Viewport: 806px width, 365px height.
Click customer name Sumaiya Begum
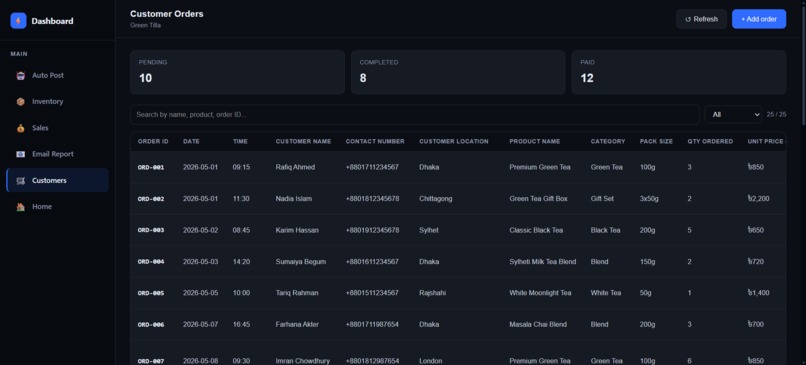point(301,262)
